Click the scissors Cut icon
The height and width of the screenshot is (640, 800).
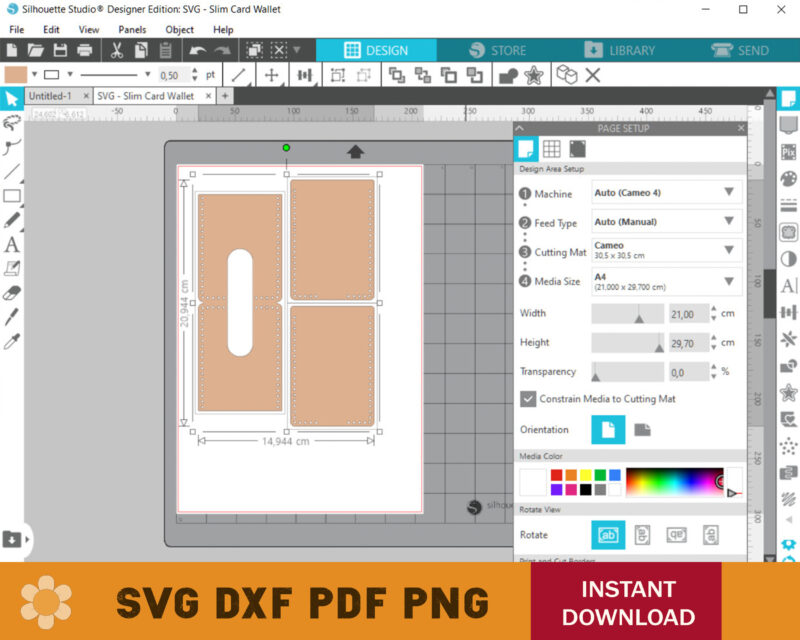pyautogui.click(x=117, y=50)
